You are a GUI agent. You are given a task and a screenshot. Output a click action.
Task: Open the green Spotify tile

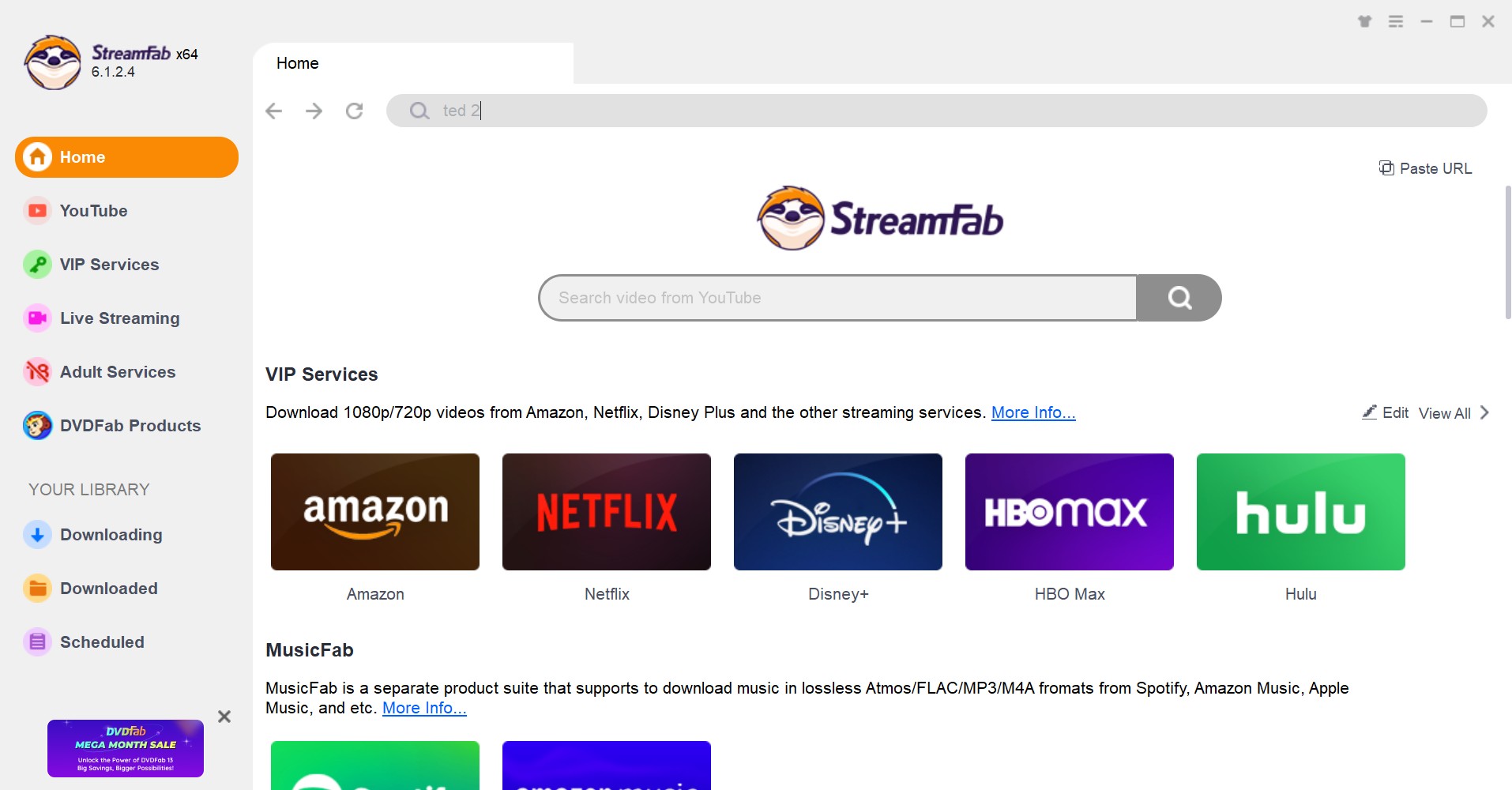click(x=375, y=766)
